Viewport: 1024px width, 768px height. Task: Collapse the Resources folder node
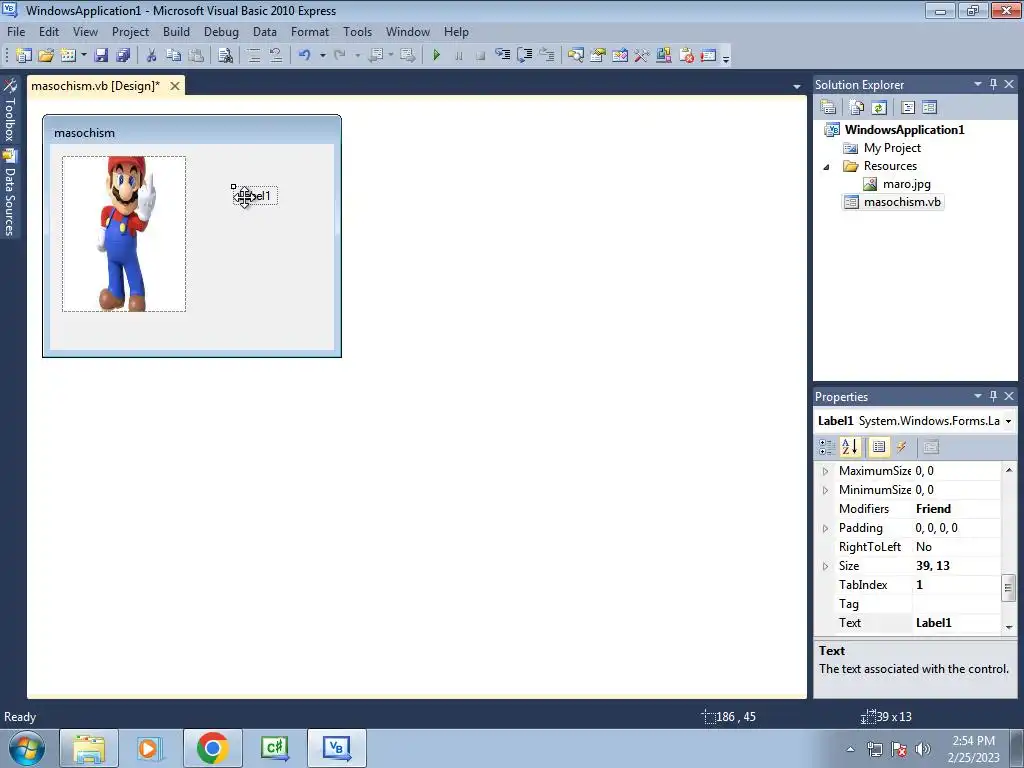pyautogui.click(x=826, y=167)
